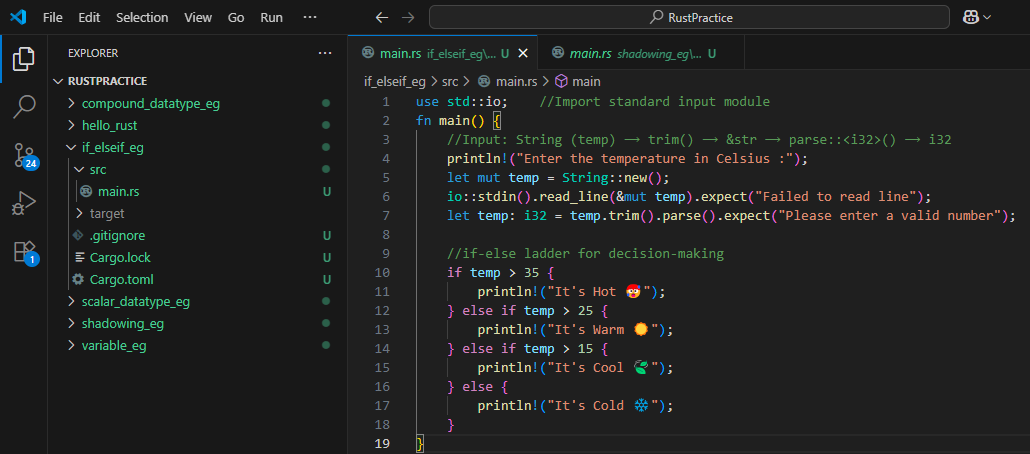Open the Search view in activity bar

[24, 106]
